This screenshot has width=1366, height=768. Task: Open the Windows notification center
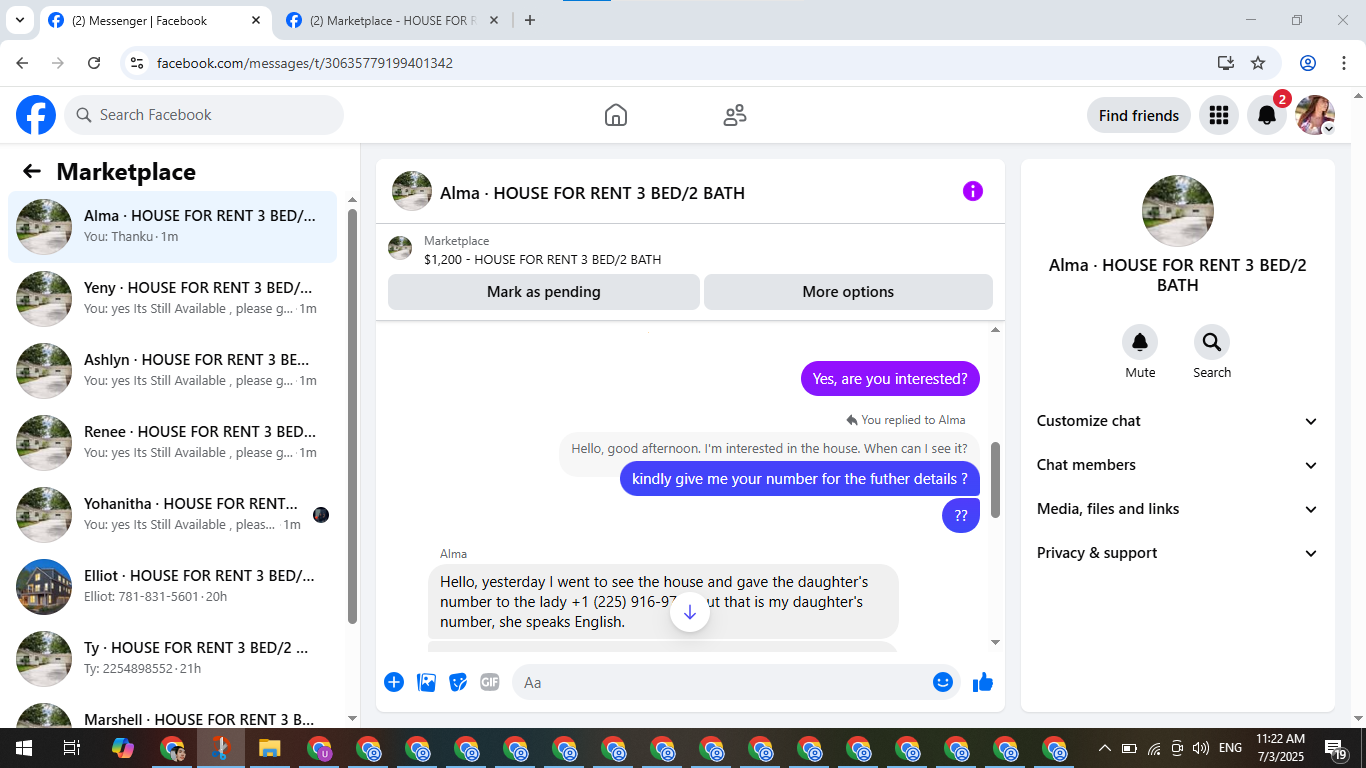1336,748
